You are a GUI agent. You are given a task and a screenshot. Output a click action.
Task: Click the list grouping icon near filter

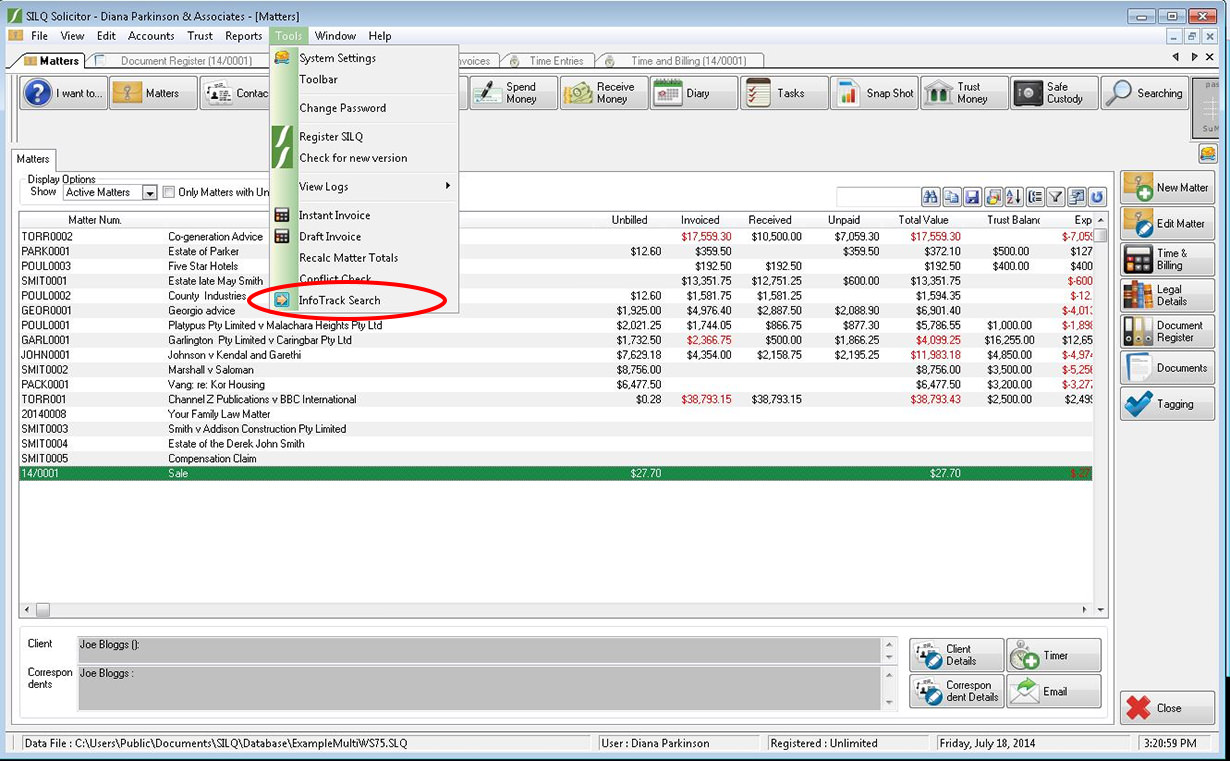[1035, 197]
